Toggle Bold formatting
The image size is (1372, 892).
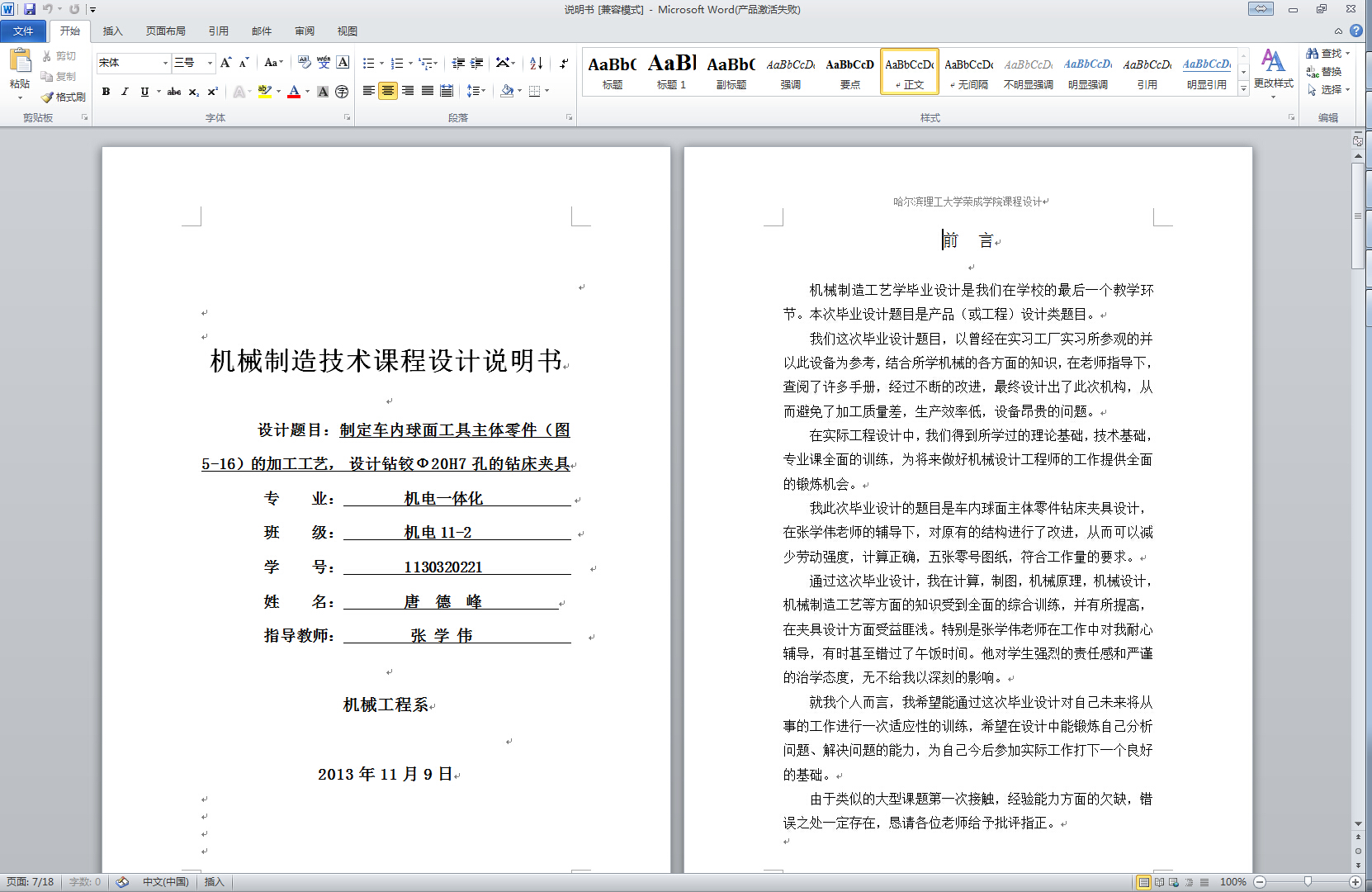tap(106, 92)
